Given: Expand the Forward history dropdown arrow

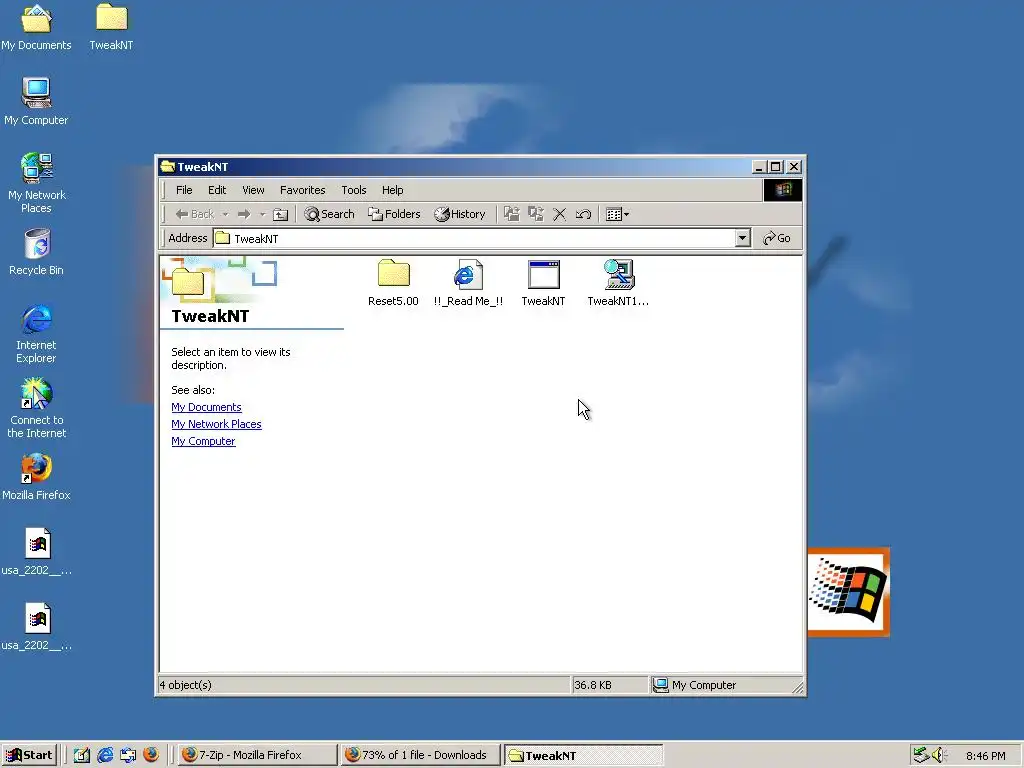Looking at the screenshot, I should pos(263,214).
